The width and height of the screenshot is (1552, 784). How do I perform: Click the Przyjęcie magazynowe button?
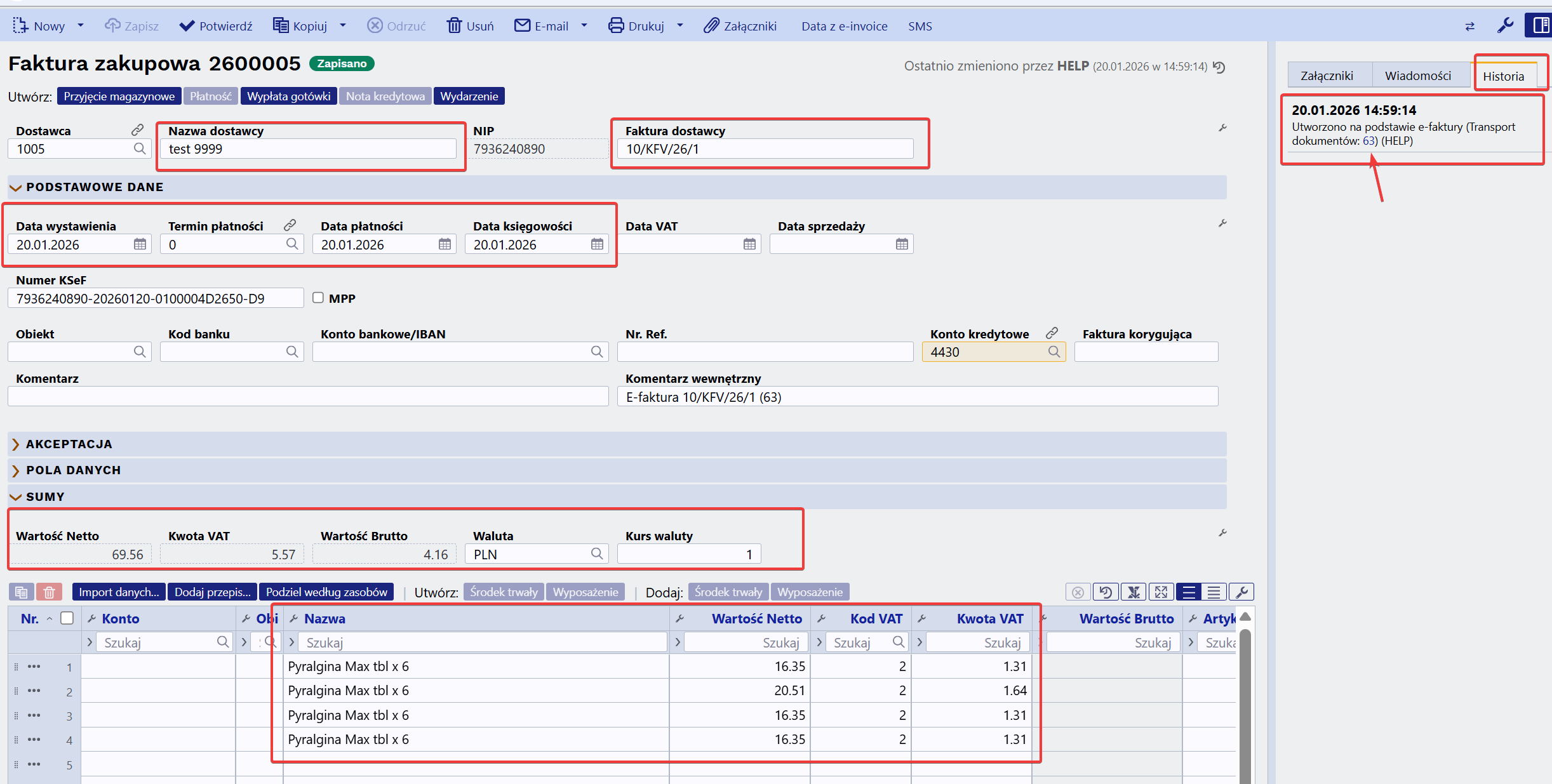coord(119,96)
